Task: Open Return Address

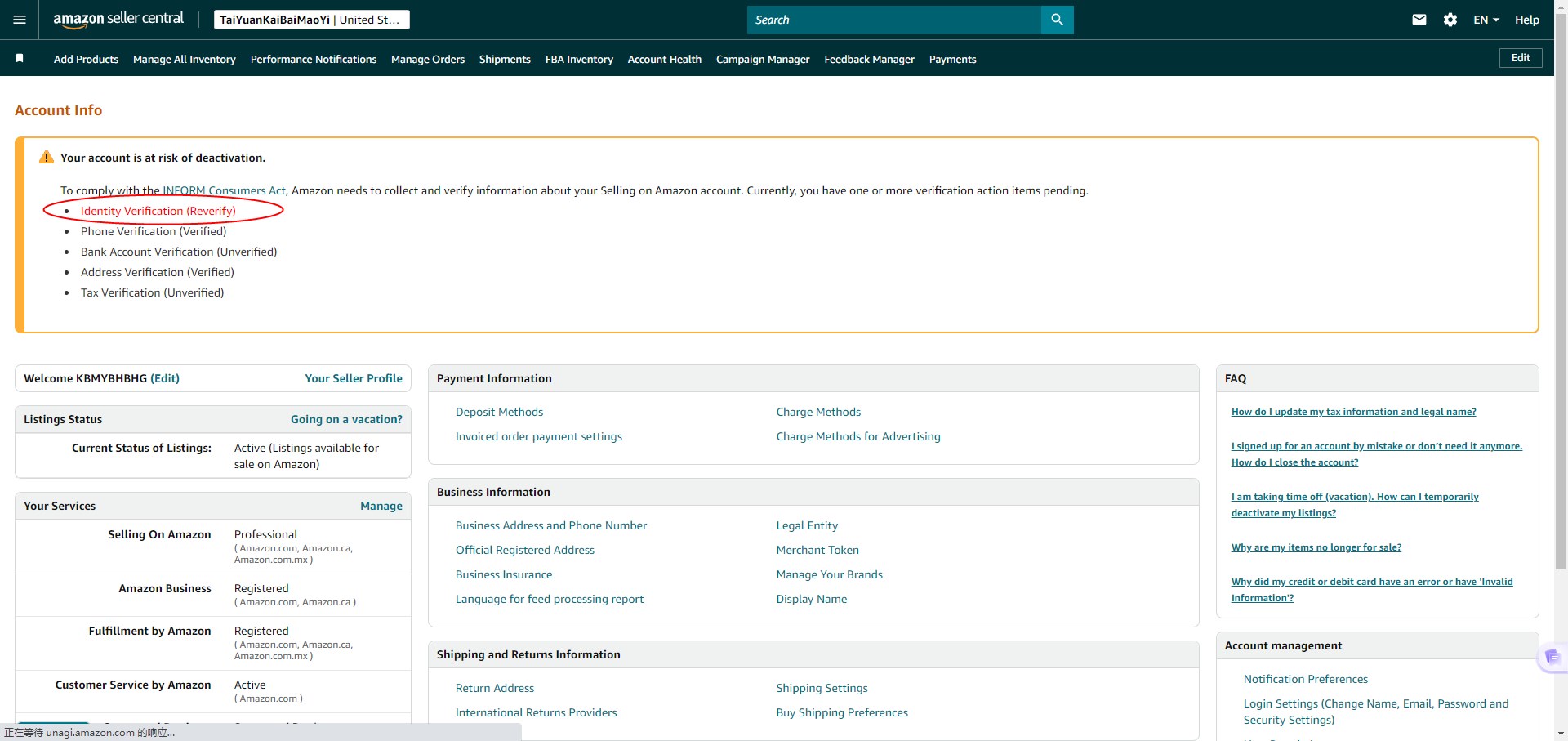Action: click(x=495, y=688)
